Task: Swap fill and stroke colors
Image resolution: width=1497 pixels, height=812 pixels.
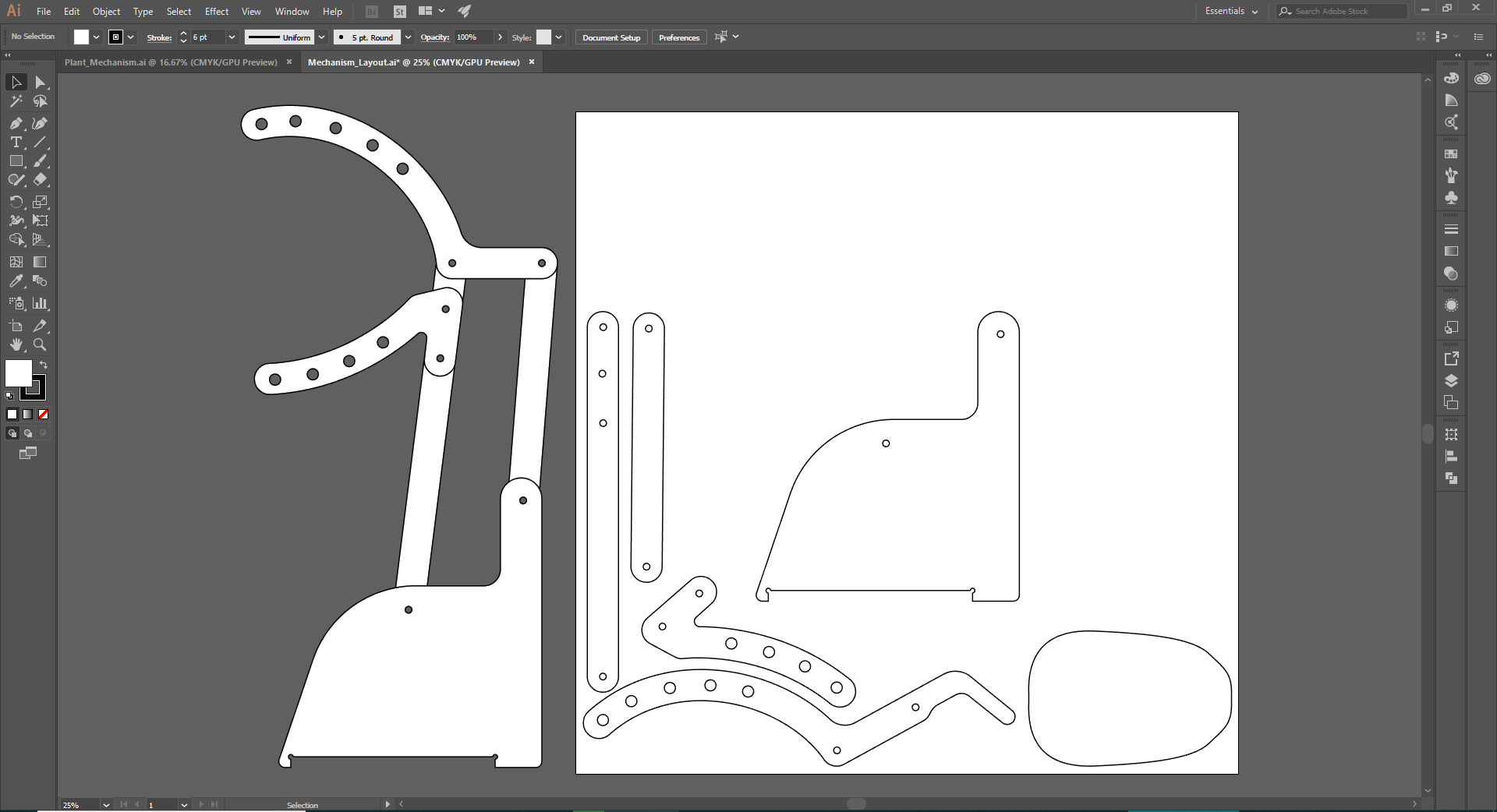Action: (44, 365)
